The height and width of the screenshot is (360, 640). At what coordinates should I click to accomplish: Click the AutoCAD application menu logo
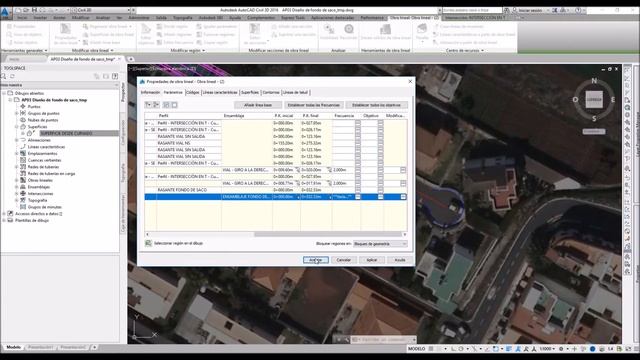pos(6,12)
